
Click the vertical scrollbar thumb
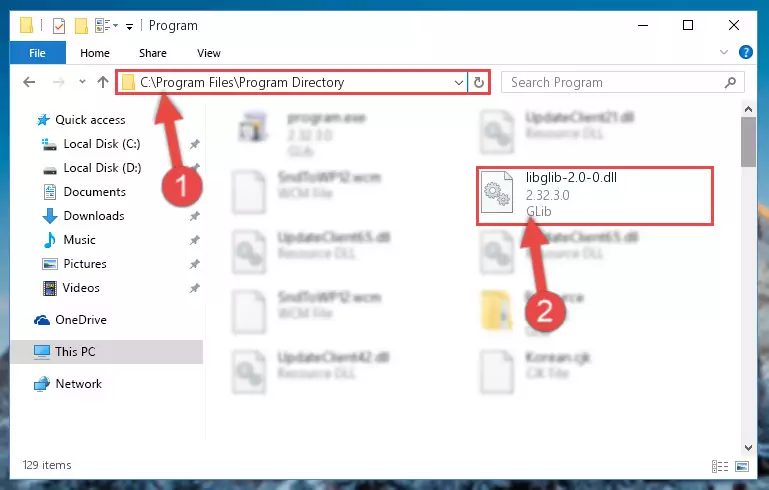[748, 142]
